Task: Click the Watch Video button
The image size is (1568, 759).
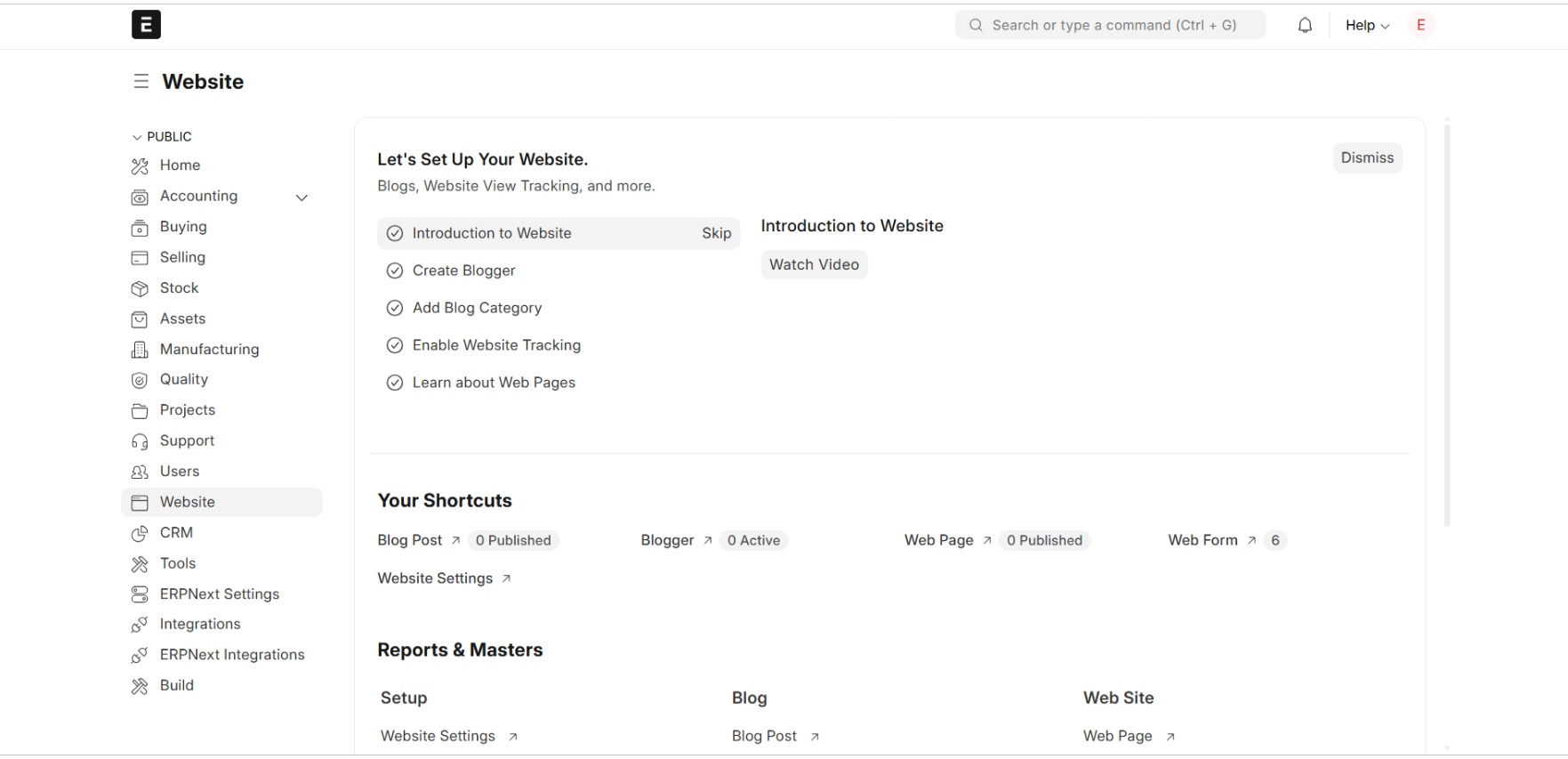Action: [x=814, y=265]
